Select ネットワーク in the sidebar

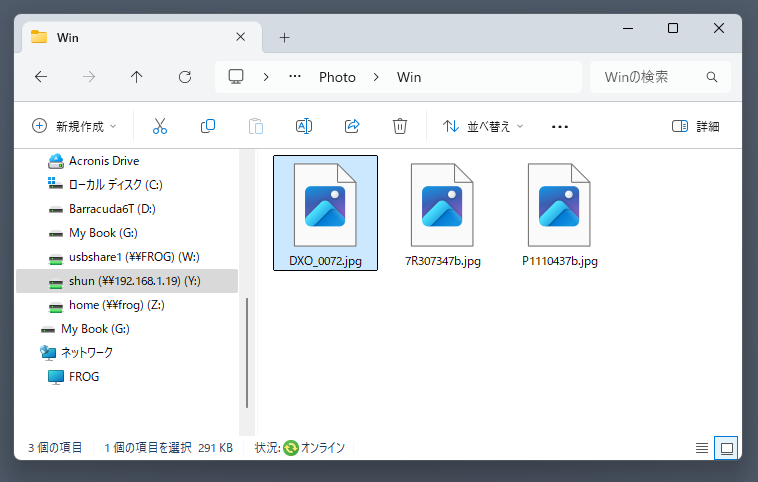point(127,353)
